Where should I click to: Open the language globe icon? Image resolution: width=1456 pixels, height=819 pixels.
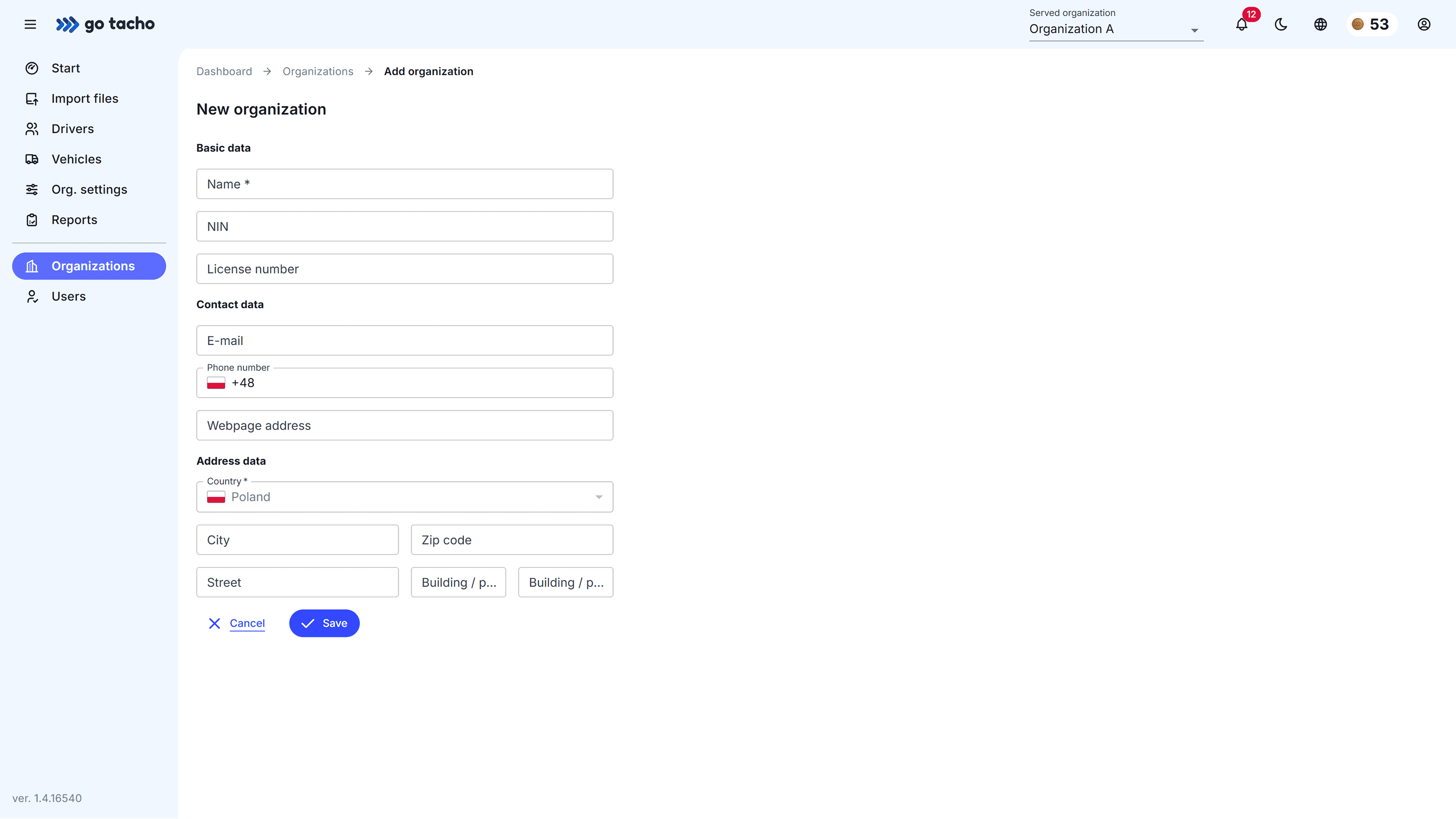[x=1320, y=24]
